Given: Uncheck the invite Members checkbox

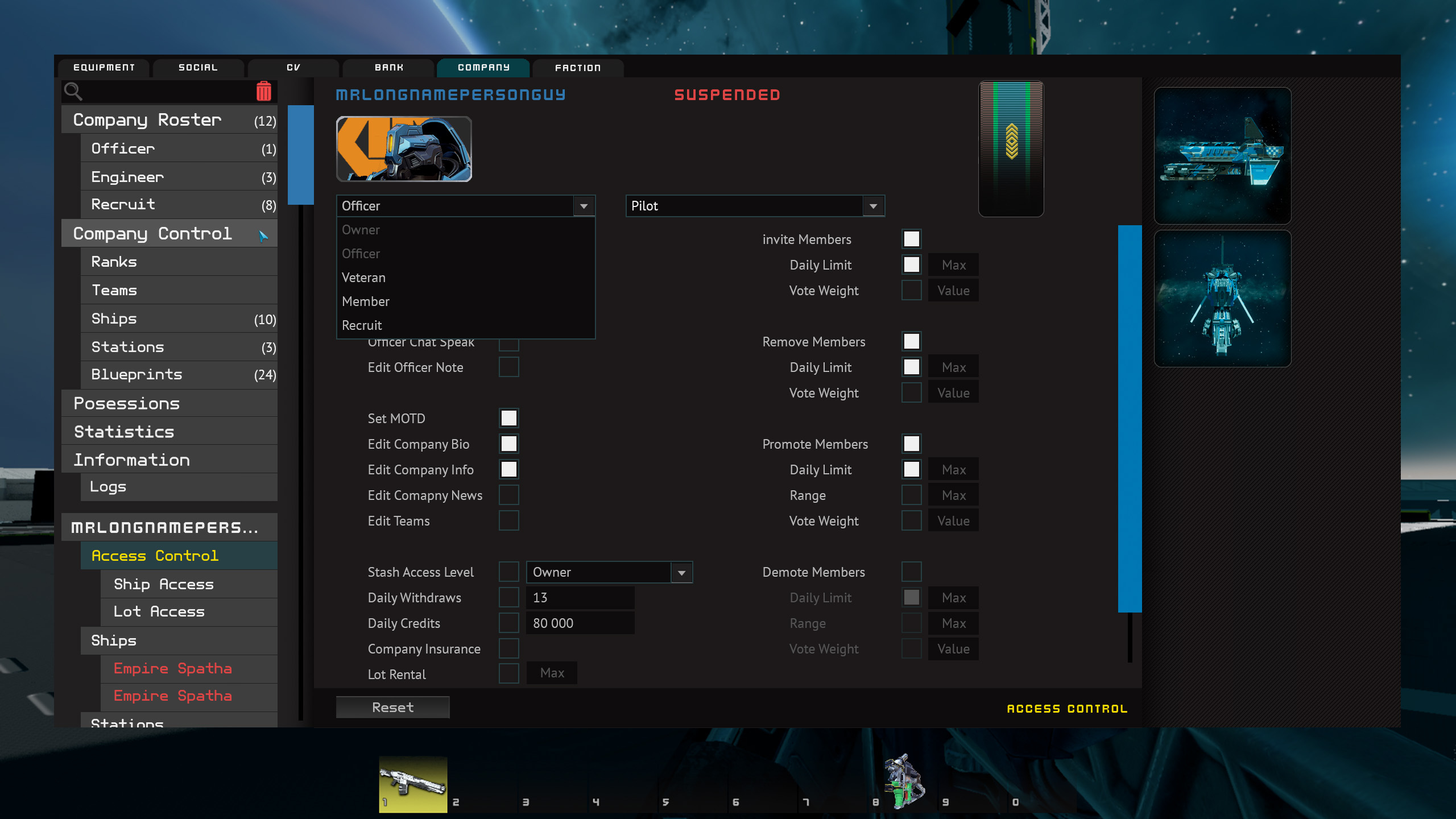Looking at the screenshot, I should 911,239.
